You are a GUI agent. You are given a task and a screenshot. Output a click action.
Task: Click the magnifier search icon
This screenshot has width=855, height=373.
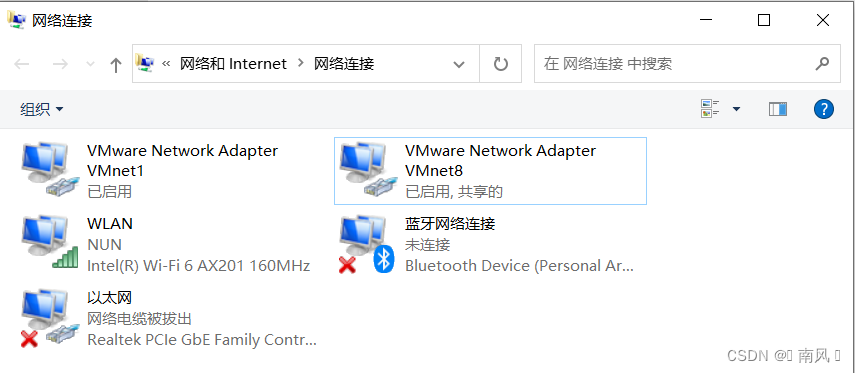click(x=822, y=64)
